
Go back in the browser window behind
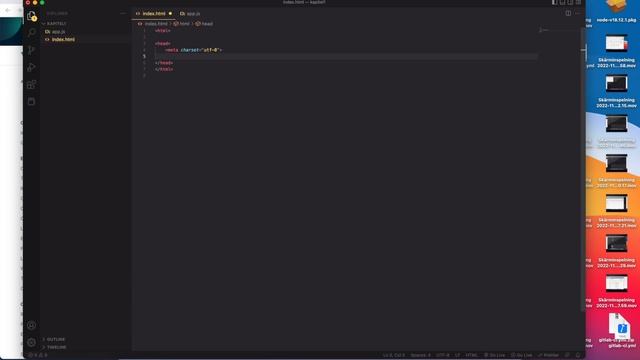pos(8,10)
